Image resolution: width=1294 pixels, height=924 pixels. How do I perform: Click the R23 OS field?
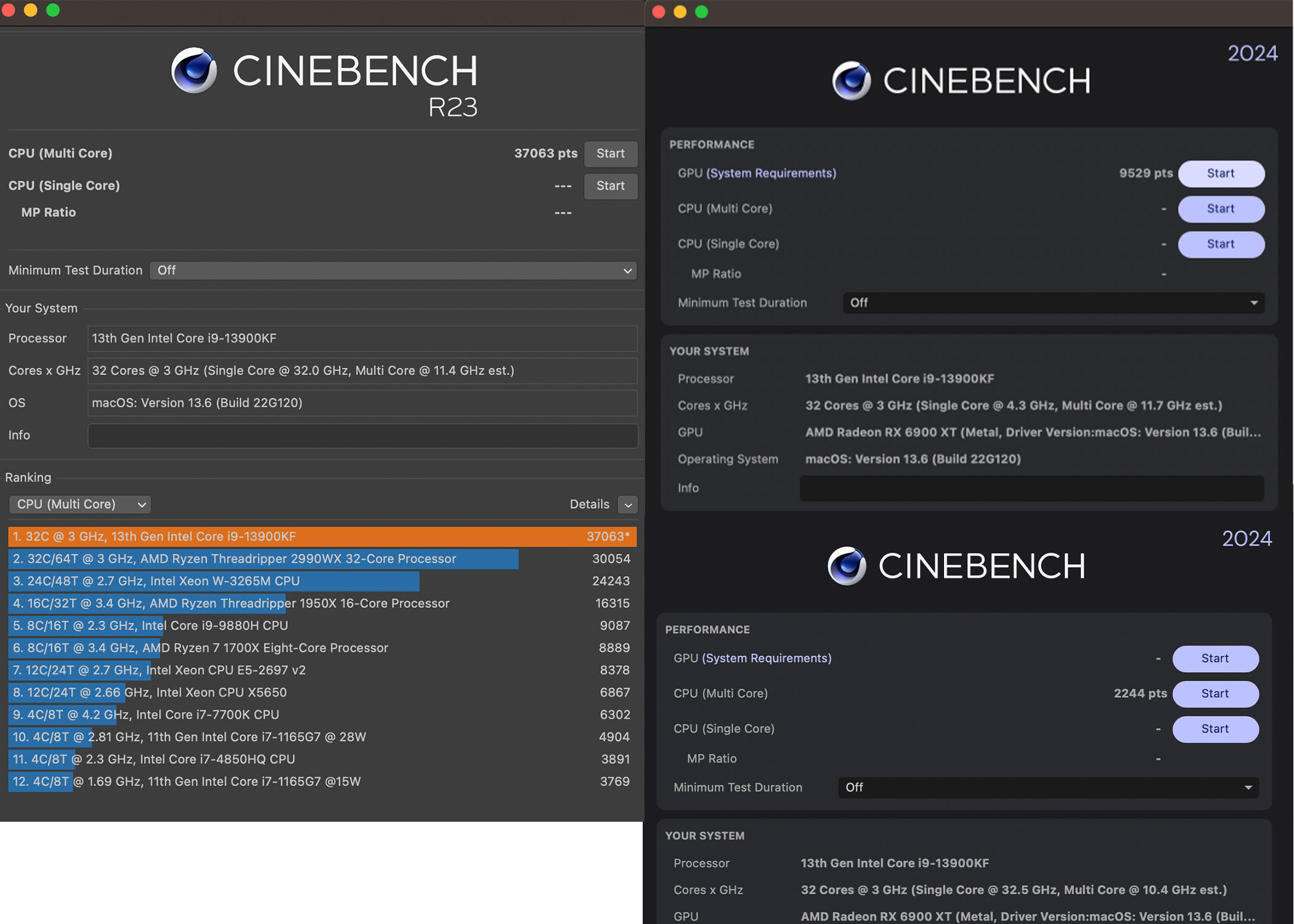pos(362,403)
